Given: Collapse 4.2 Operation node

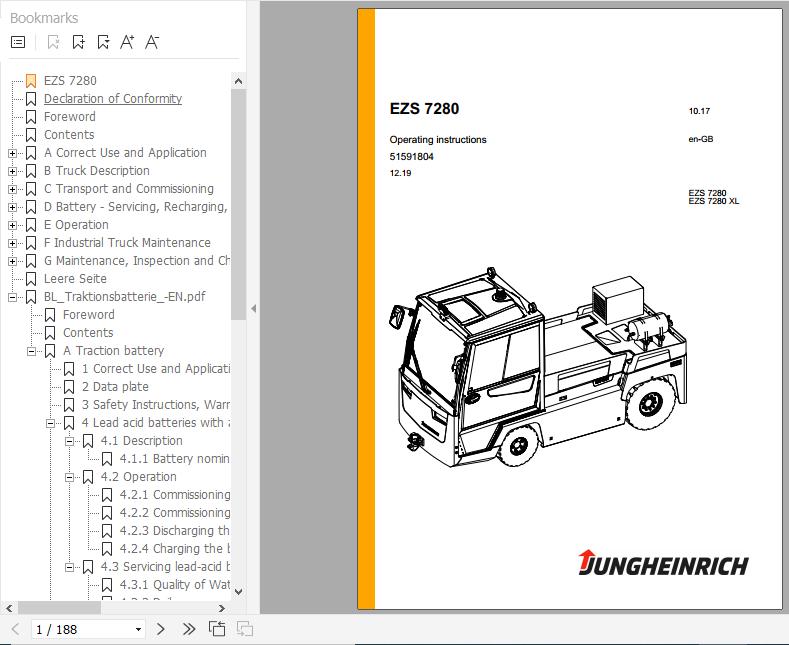Looking at the screenshot, I should pos(69,477).
